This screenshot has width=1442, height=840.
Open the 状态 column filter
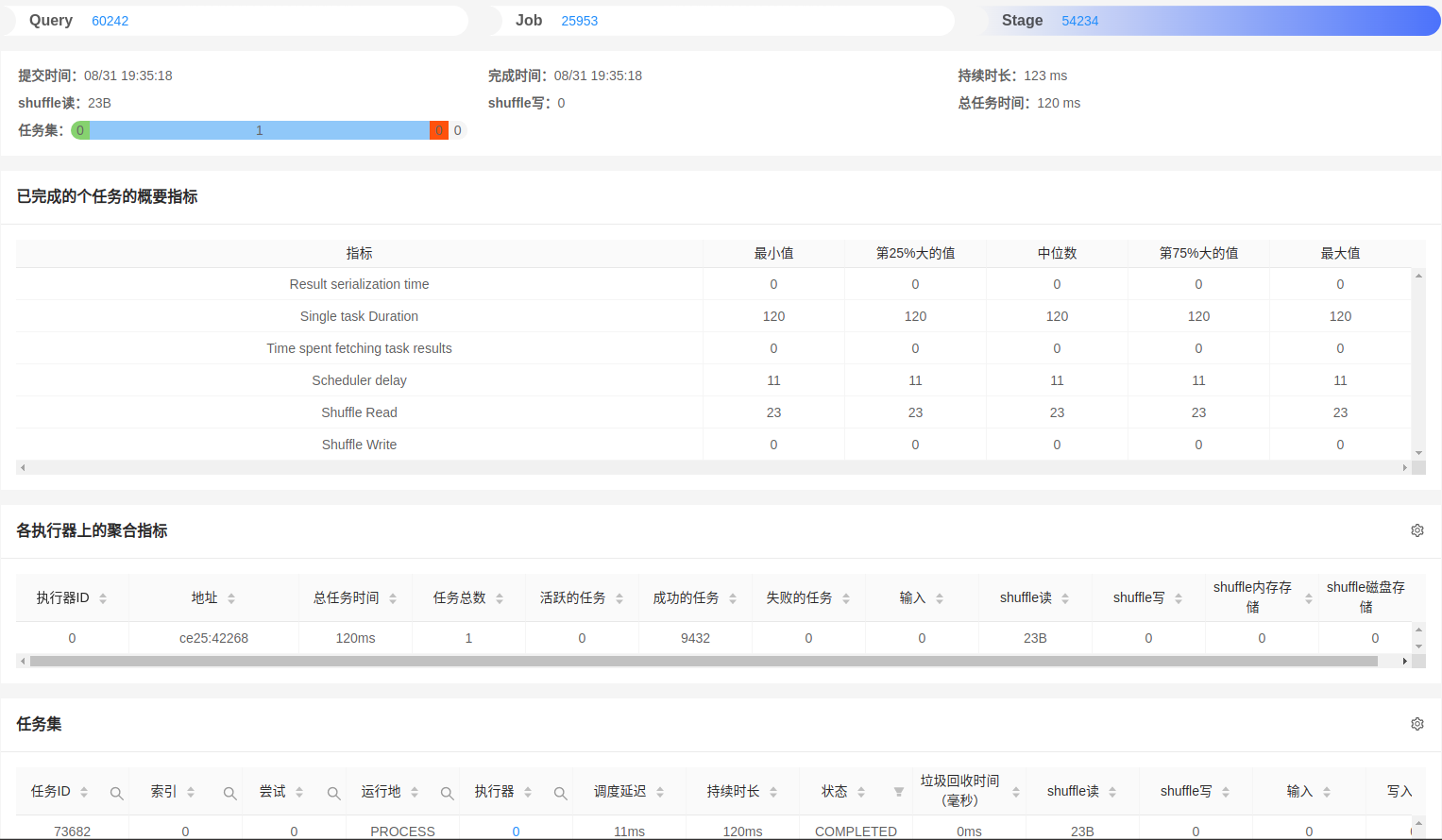pos(898,792)
